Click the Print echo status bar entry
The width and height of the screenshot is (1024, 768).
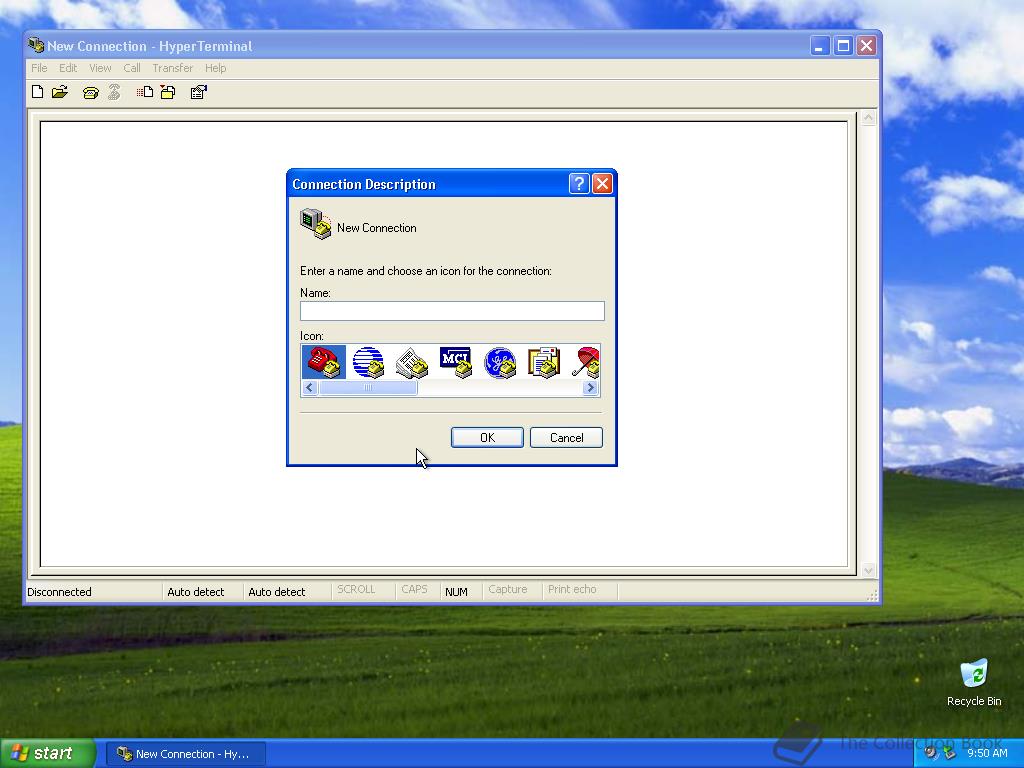tap(572, 589)
